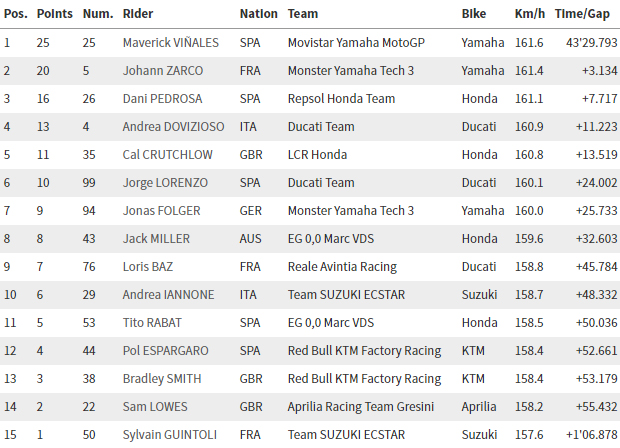Open rider Maverick VIÑALES
The width and height of the screenshot is (620, 448).
point(173,43)
